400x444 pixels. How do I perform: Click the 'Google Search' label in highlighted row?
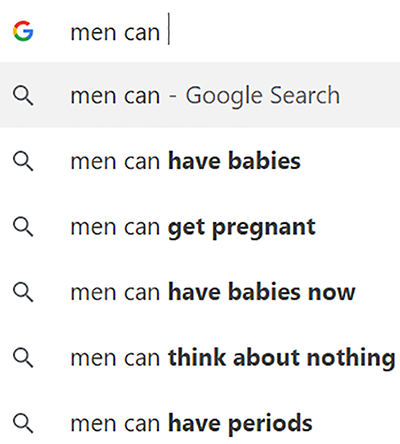(x=263, y=96)
